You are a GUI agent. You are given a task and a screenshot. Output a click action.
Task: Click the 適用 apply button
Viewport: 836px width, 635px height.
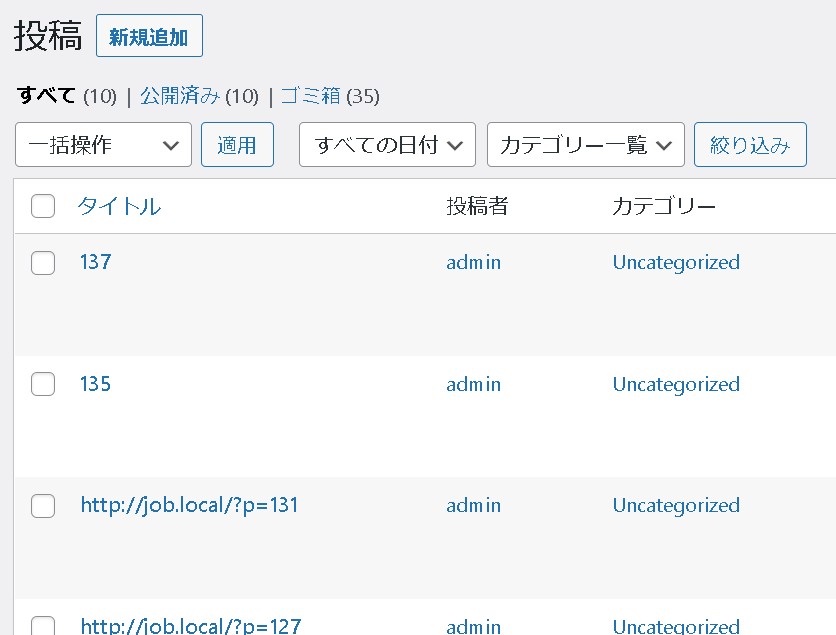(237, 144)
